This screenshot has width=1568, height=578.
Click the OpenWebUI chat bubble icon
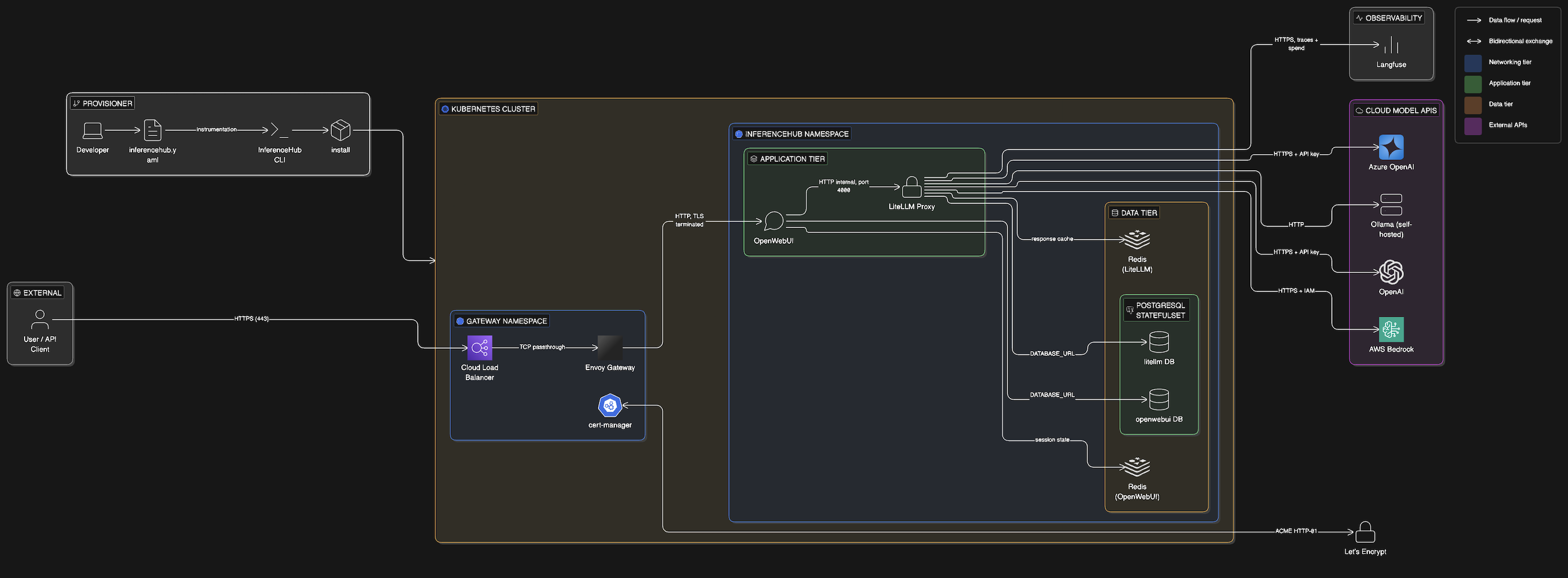pyautogui.click(x=774, y=220)
